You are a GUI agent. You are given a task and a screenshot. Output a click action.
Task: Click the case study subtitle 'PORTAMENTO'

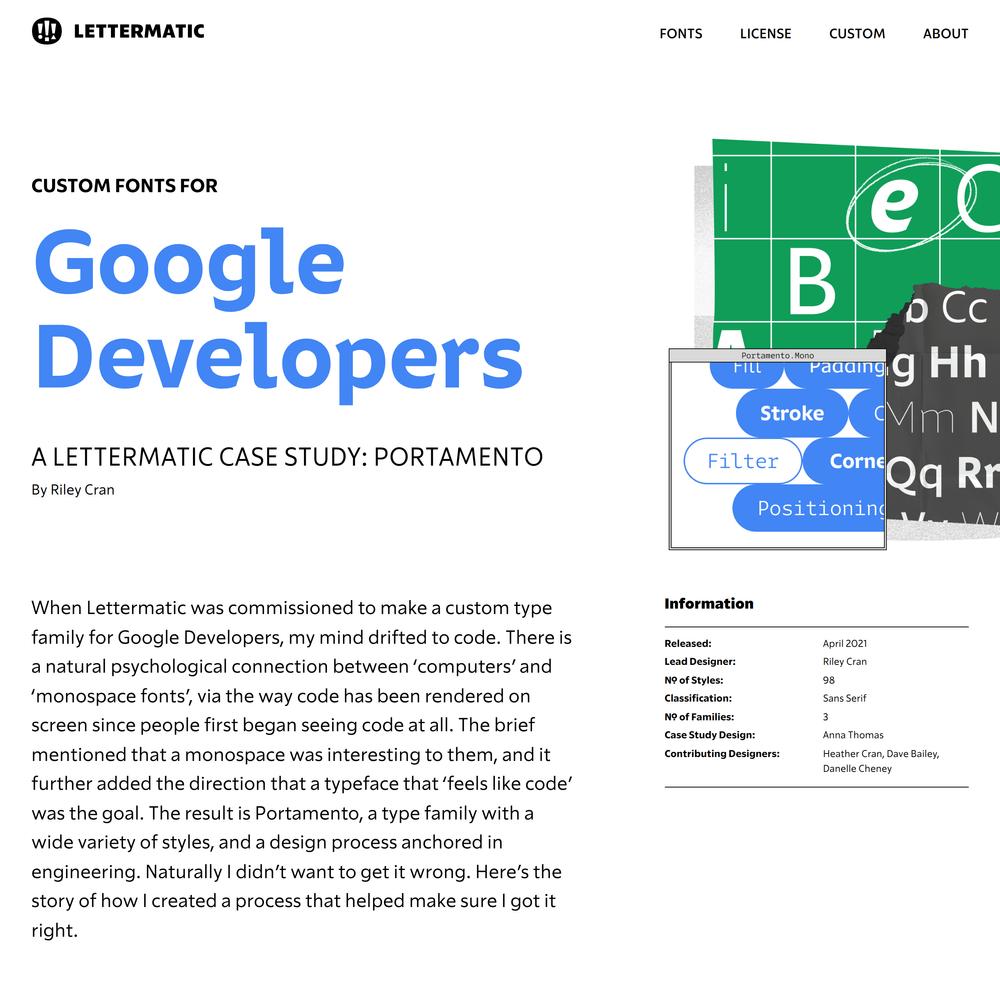(458, 457)
